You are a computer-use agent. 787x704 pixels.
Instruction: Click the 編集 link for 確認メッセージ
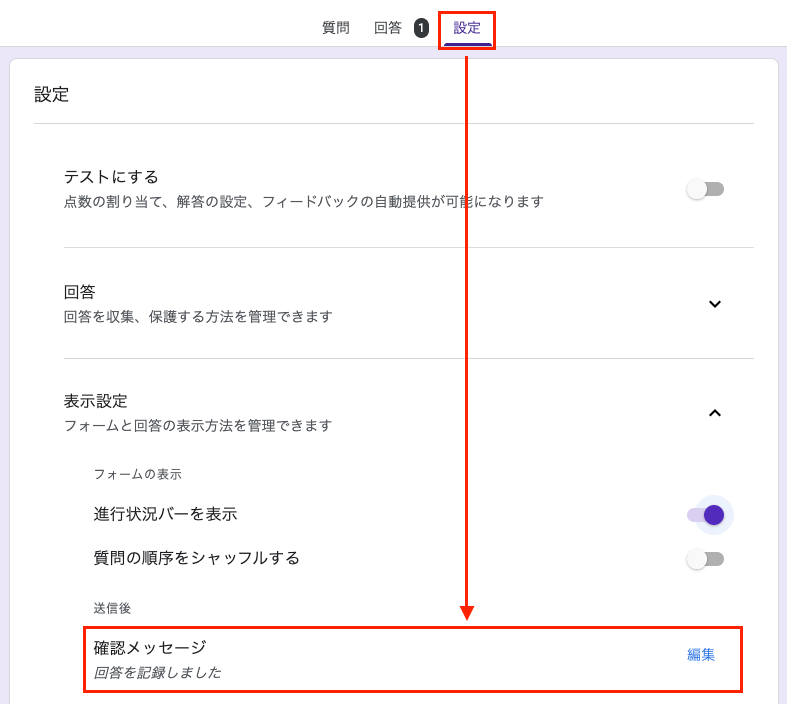(x=701, y=655)
